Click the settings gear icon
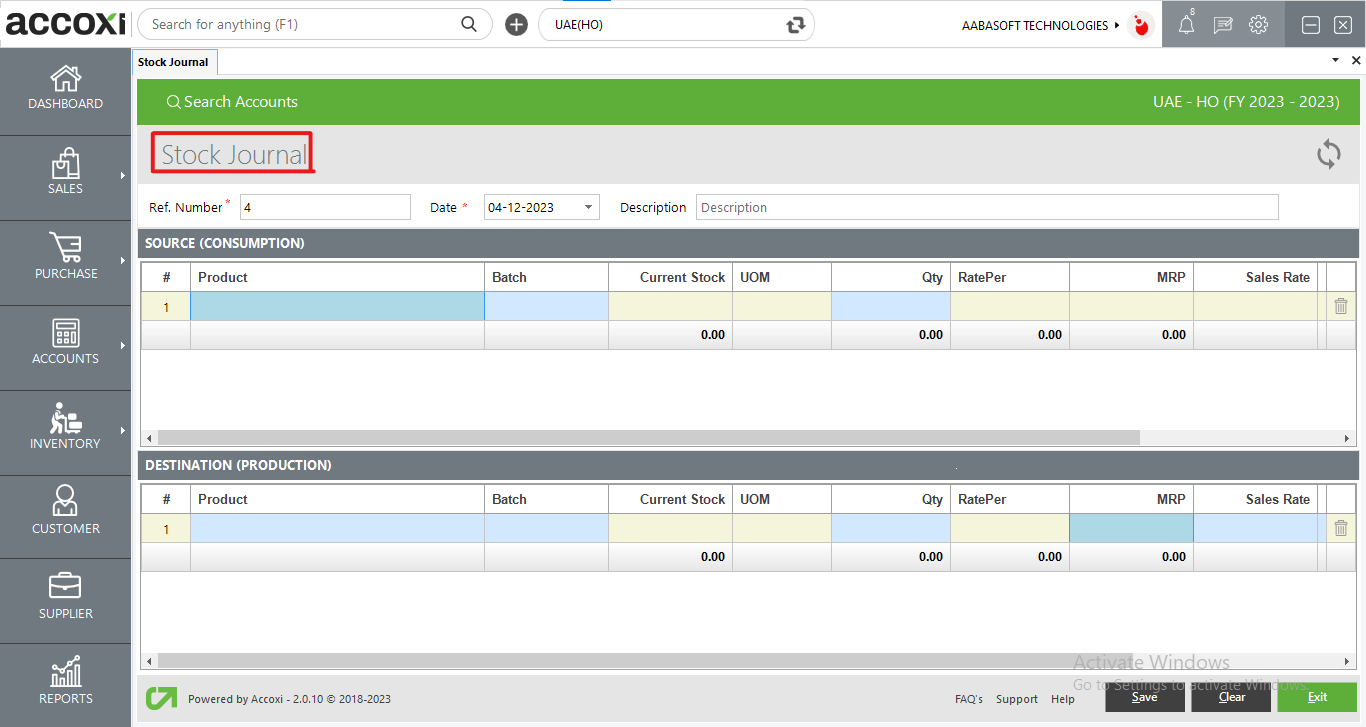1366x727 pixels. click(x=1258, y=25)
